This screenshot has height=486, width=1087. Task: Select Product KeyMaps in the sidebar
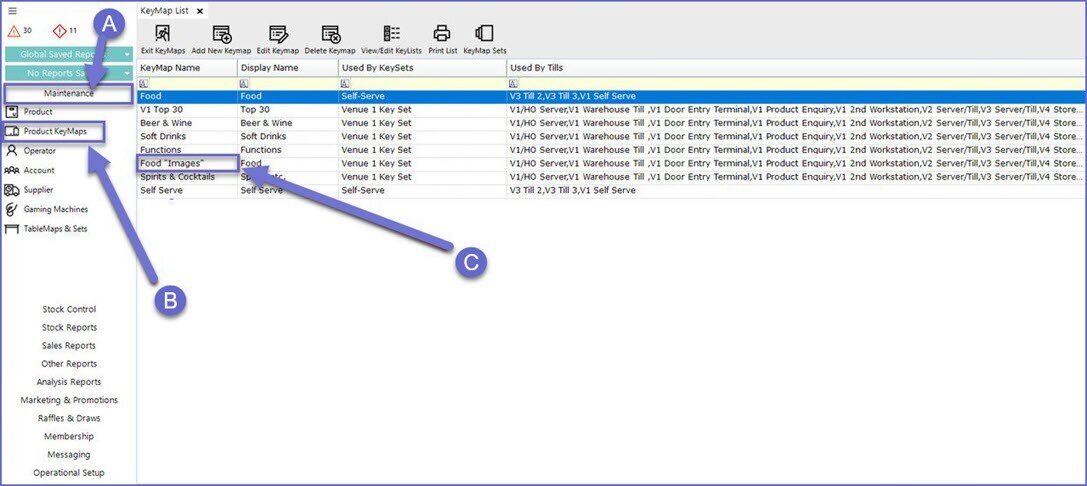pyautogui.click(x=55, y=131)
